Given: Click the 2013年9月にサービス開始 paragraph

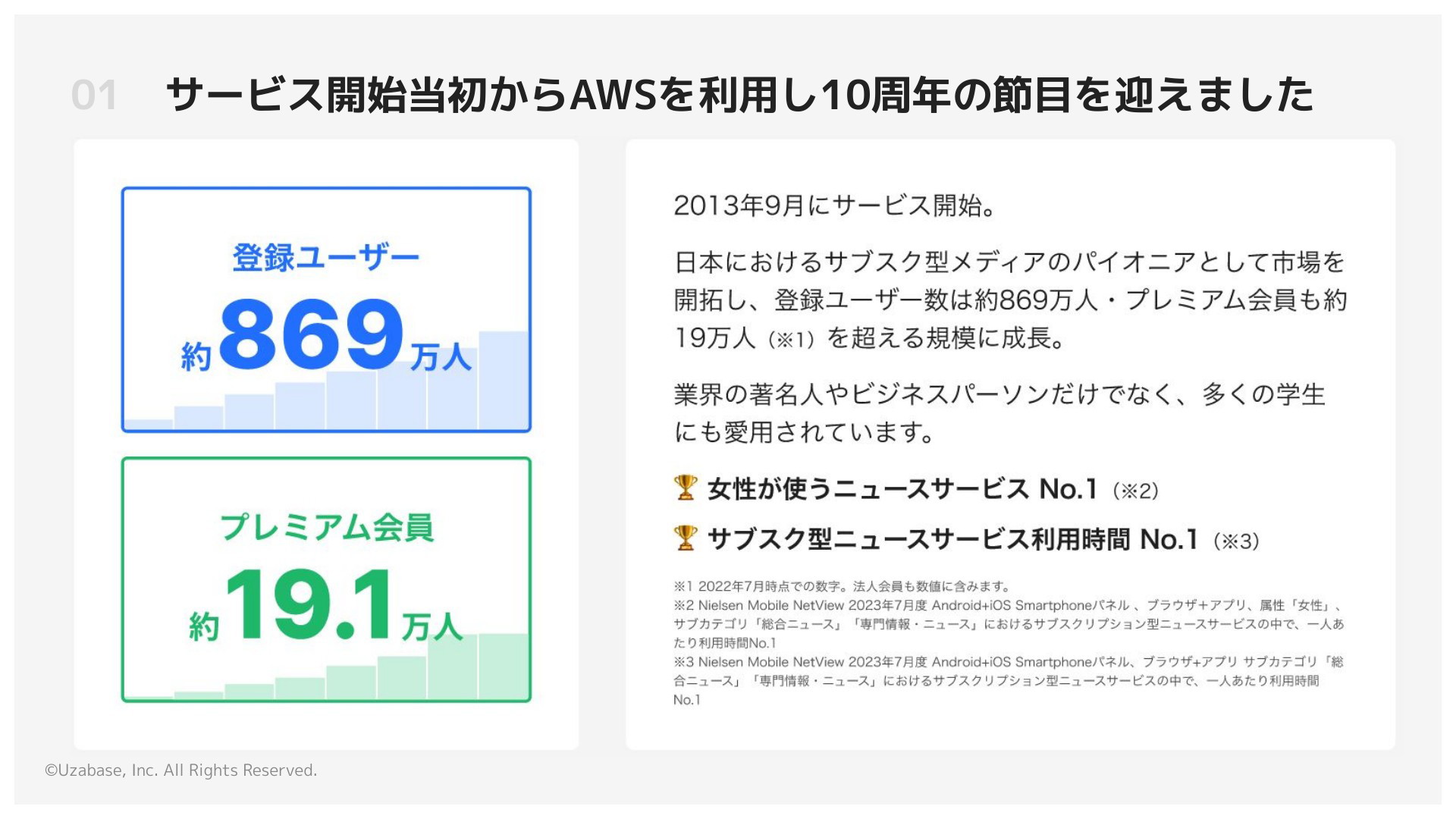Looking at the screenshot, I should [835, 206].
